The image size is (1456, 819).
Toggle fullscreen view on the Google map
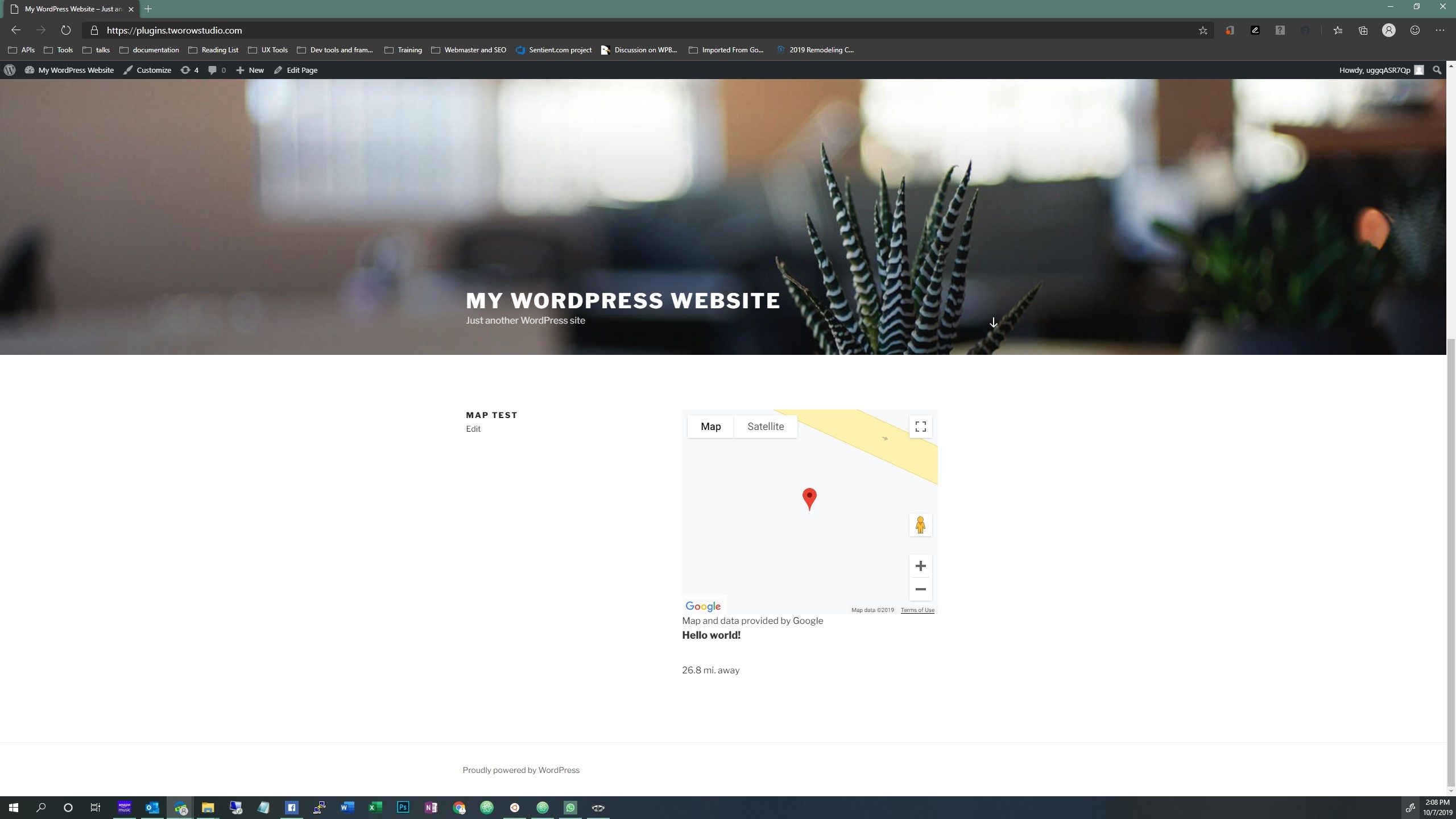pos(920,427)
